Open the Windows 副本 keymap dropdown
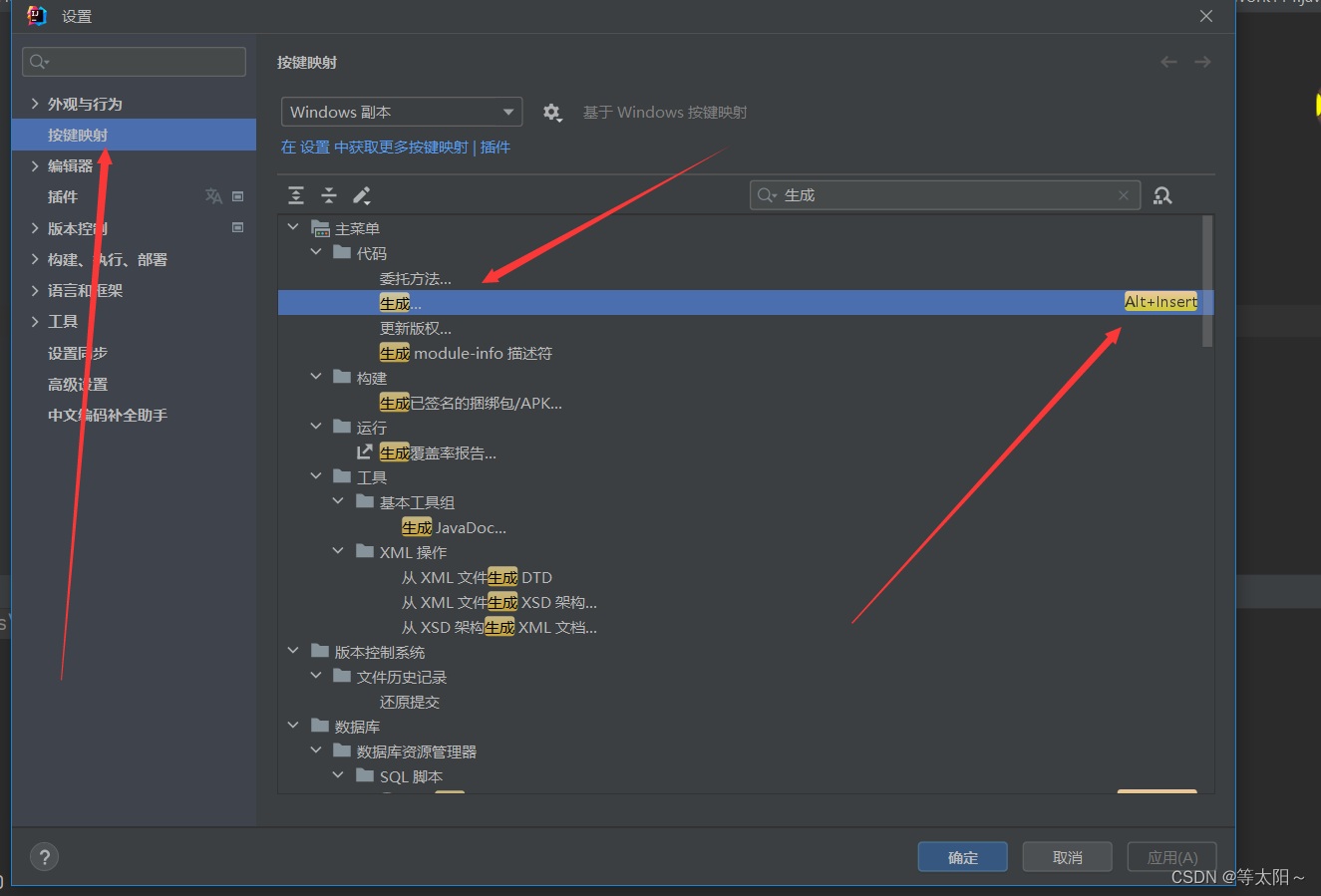This screenshot has width=1321, height=896. coord(402,112)
